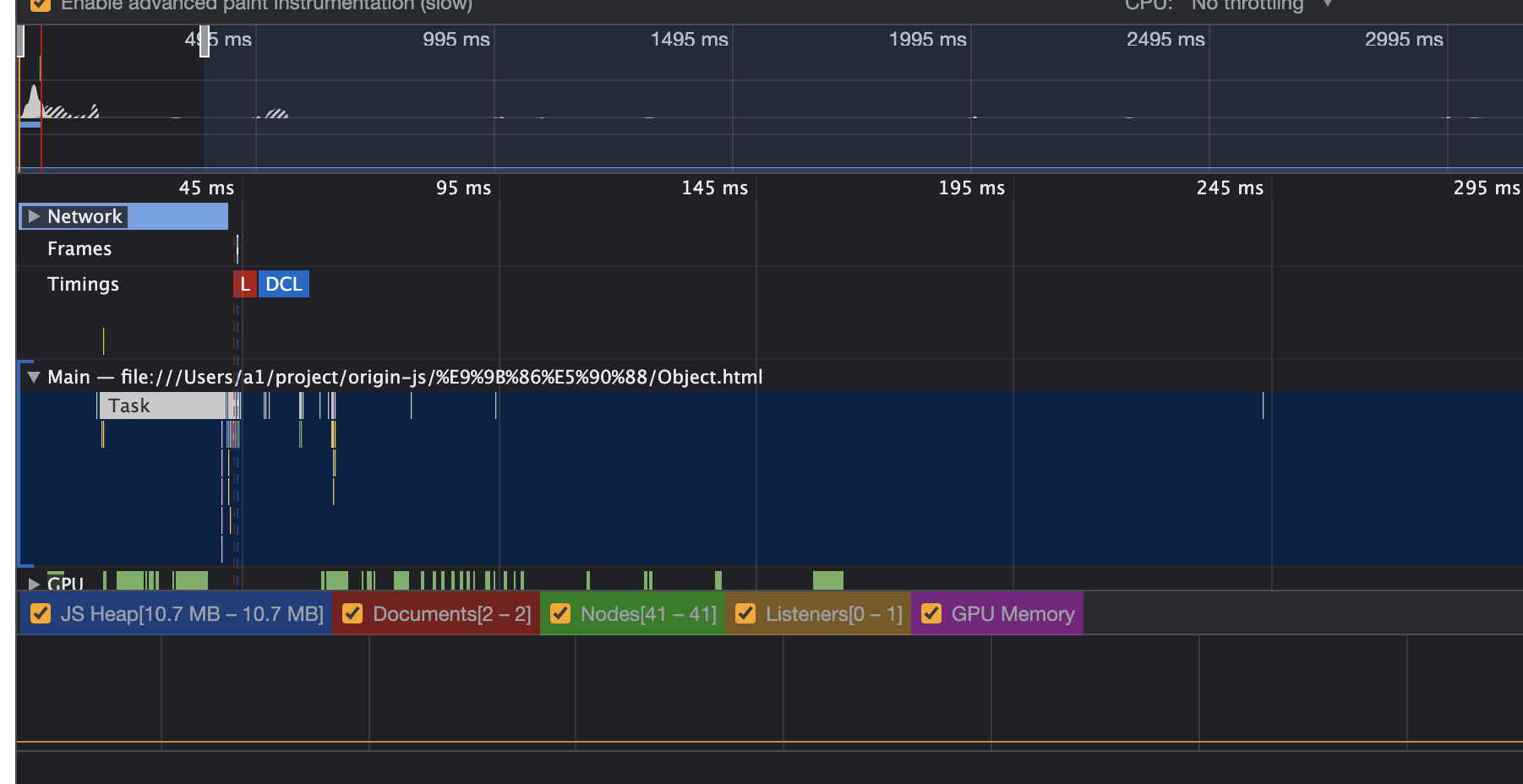This screenshot has width=1523, height=784.
Task: Click the 2995 ms overview label
Action: [1404, 40]
